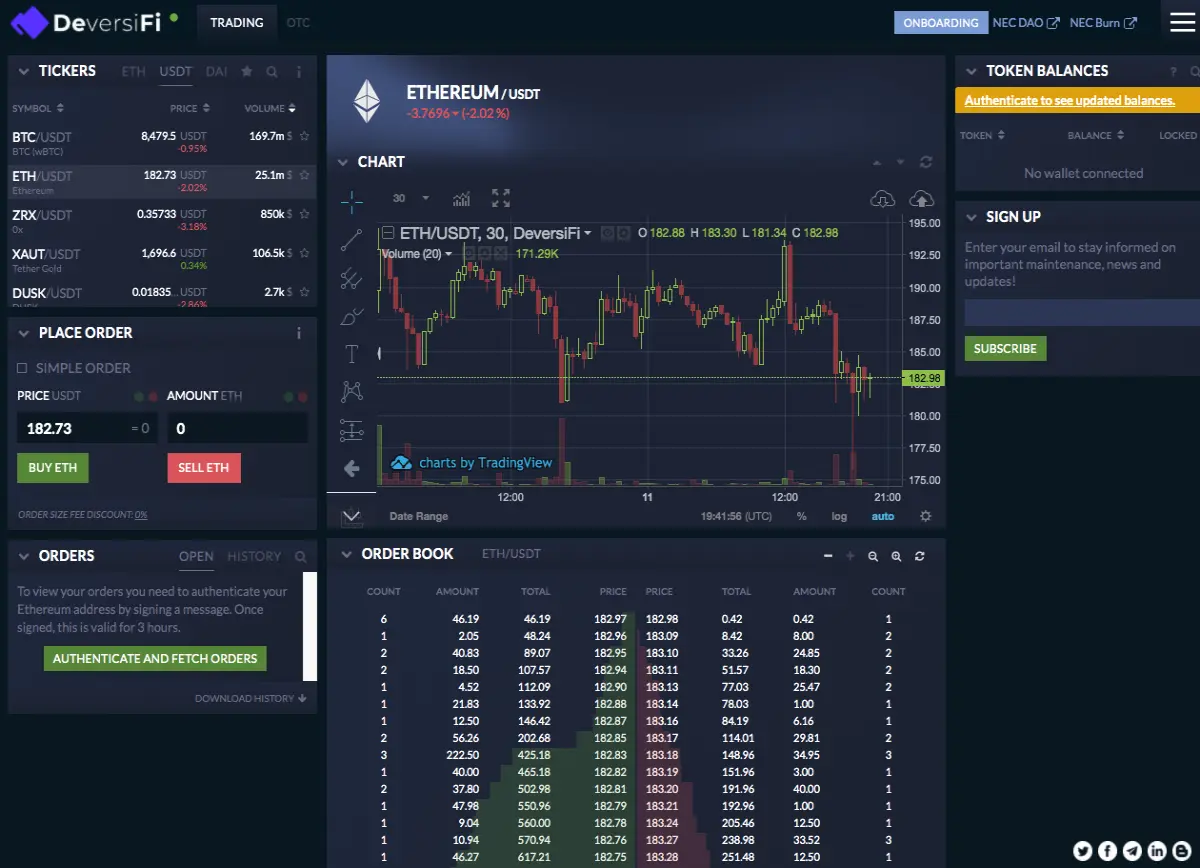Favorite the XAUT/USDT ticker star
The image size is (1200, 868).
[304, 253]
